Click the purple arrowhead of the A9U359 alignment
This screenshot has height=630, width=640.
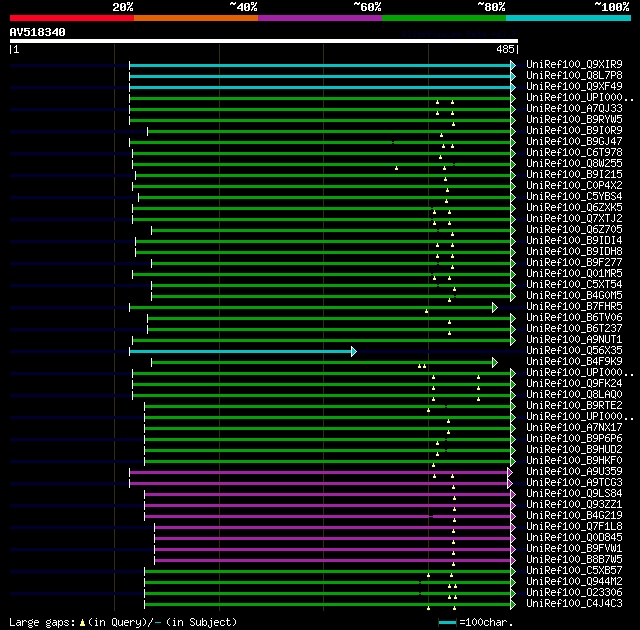pos(510,472)
